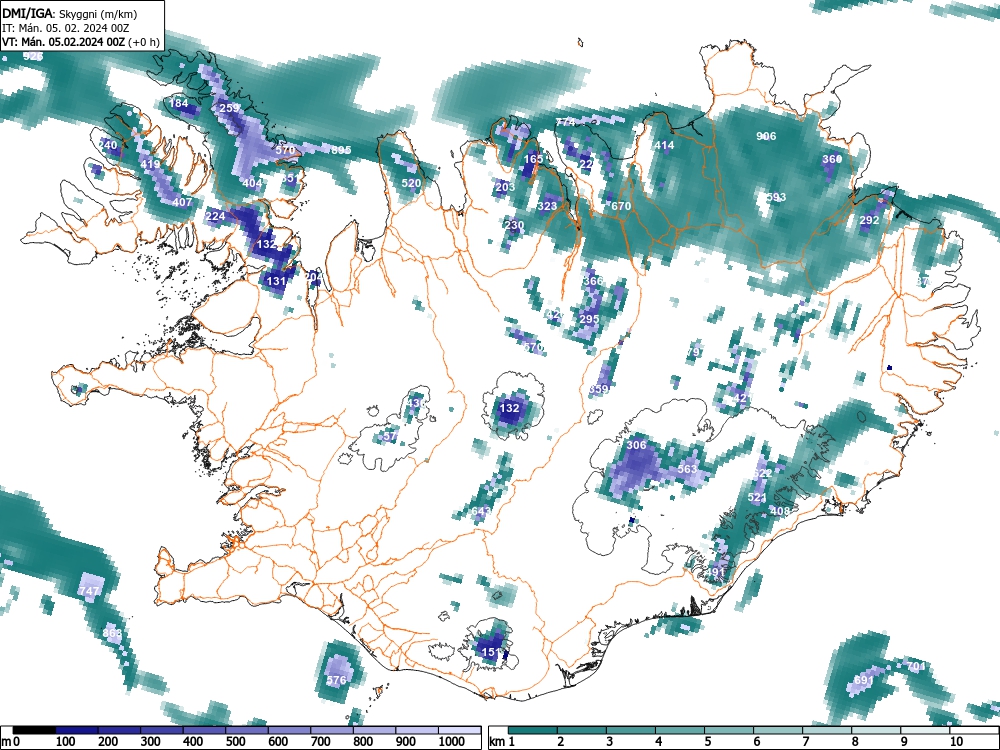Pick the dark teal 1–2 km legend swatch
The width and height of the screenshot is (1000, 750).
pos(533,730)
